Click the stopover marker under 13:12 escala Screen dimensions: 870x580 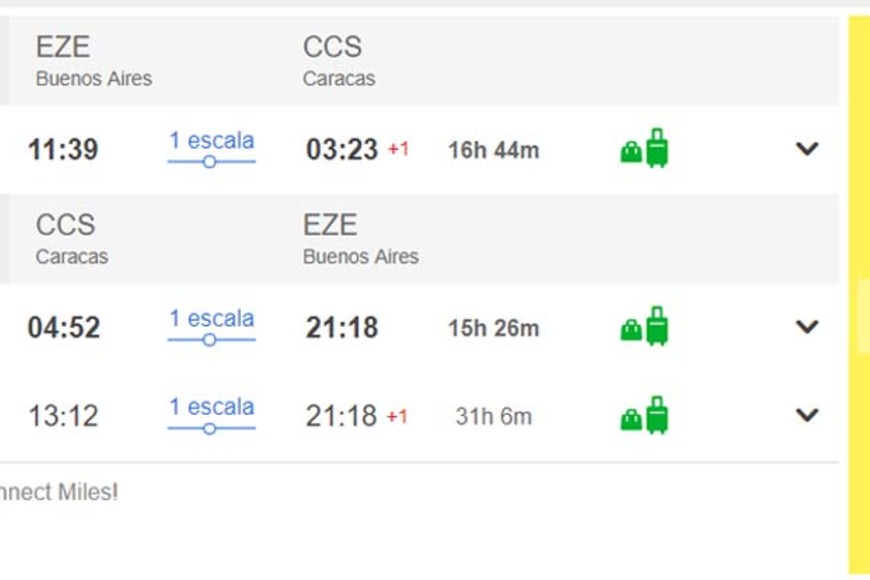pyautogui.click(x=209, y=429)
